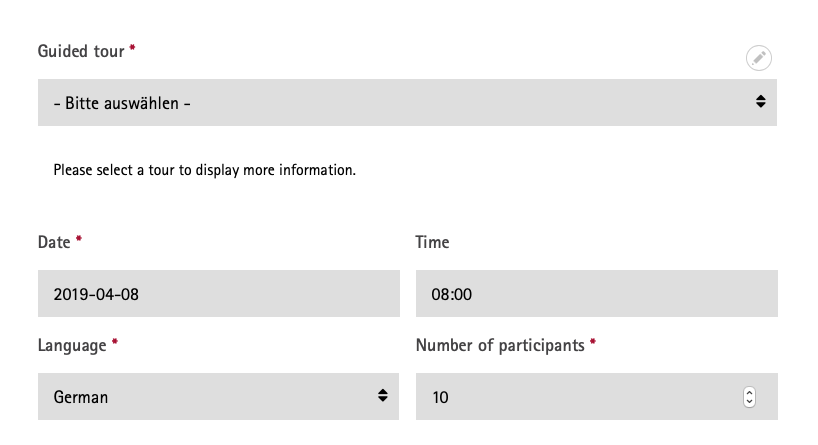Open the Guided tour "Bitte auswählen" dropdown
This screenshot has width=818, height=445.
[x=400, y=102]
